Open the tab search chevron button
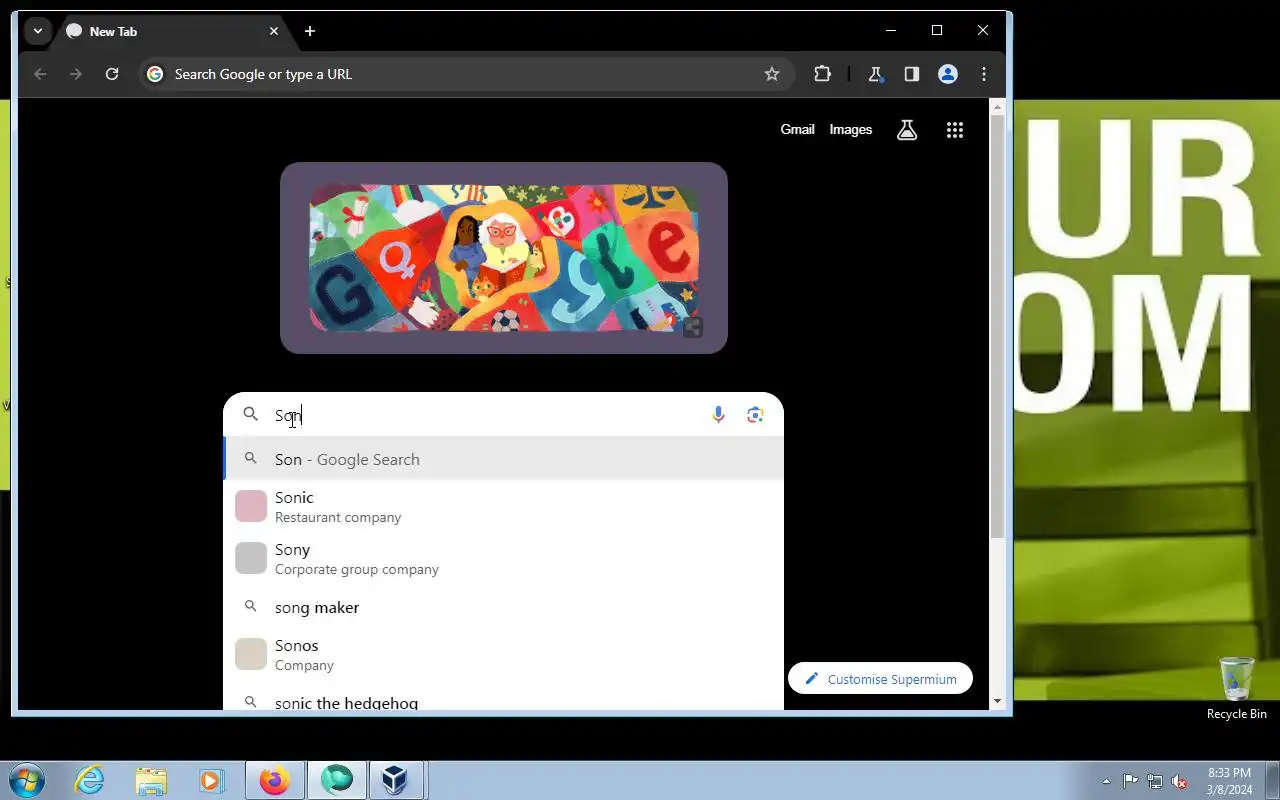The height and width of the screenshot is (800, 1280). pyautogui.click(x=37, y=31)
